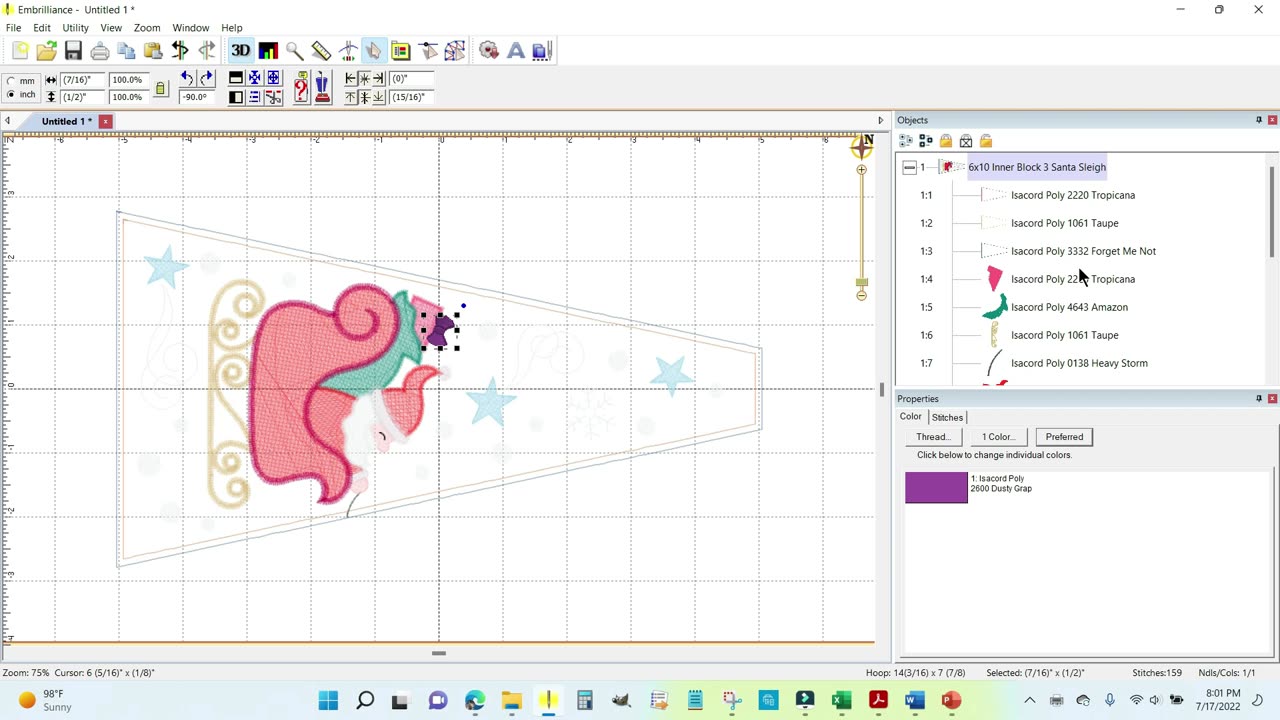Screen dimensions: 1280x720
Task: Click the 1 Color... button
Action: pos(998,437)
